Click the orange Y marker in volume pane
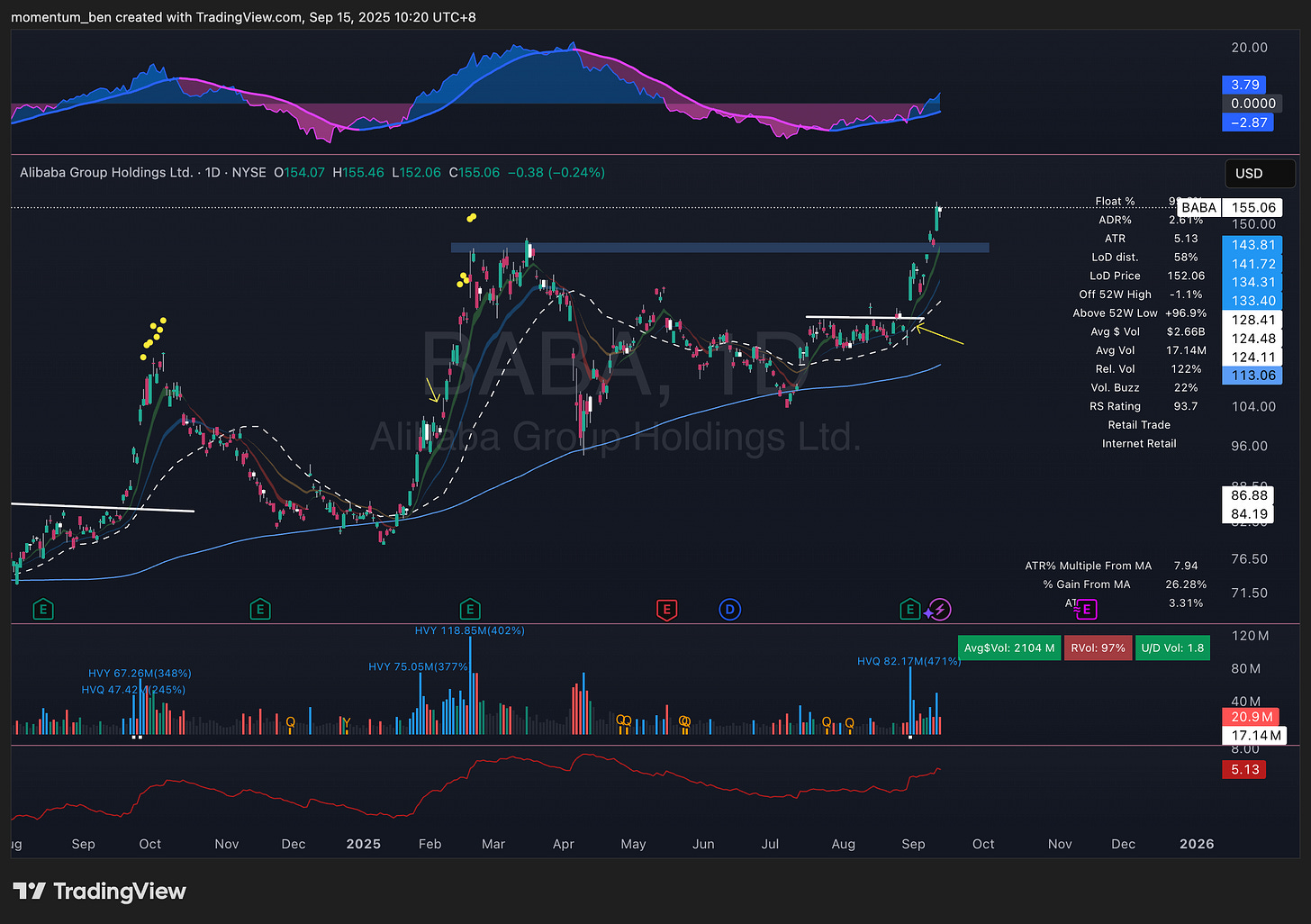The height and width of the screenshot is (924, 1311). point(346,722)
